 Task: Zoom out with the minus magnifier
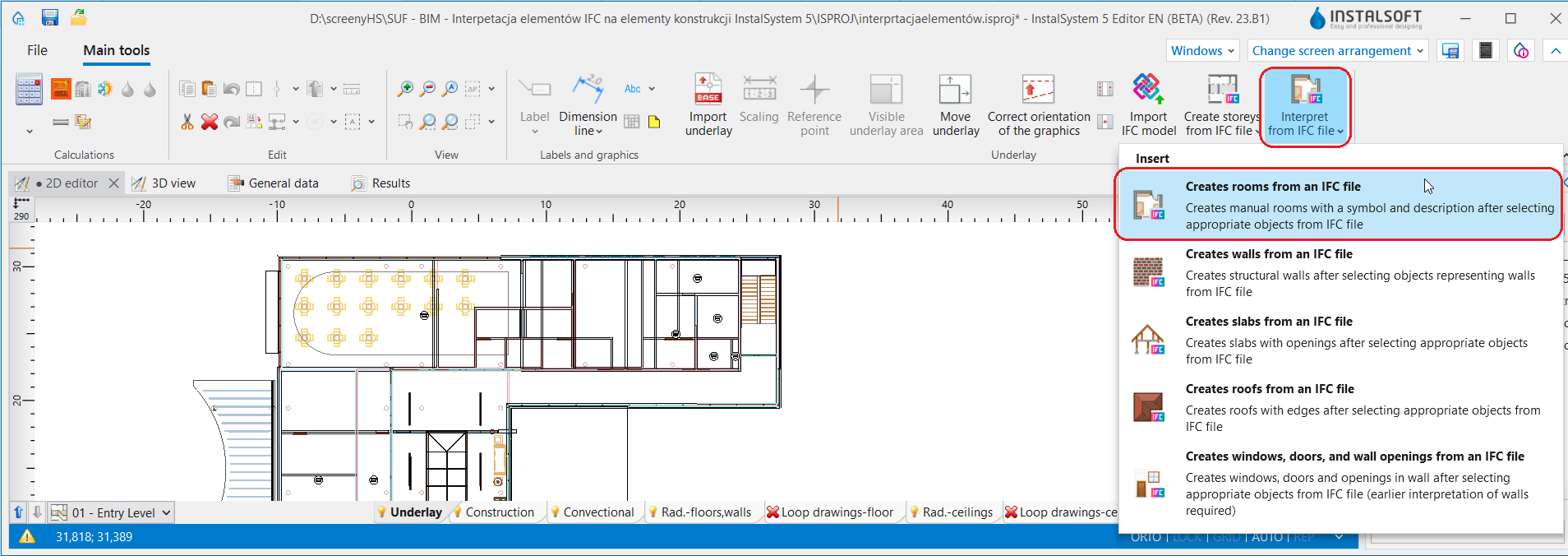point(427,89)
